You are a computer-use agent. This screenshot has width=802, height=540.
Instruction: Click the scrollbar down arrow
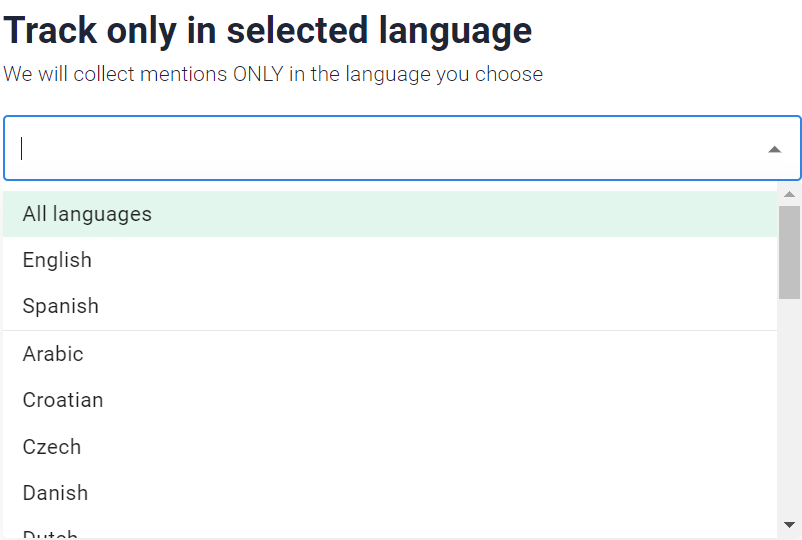(x=789, y=524)
